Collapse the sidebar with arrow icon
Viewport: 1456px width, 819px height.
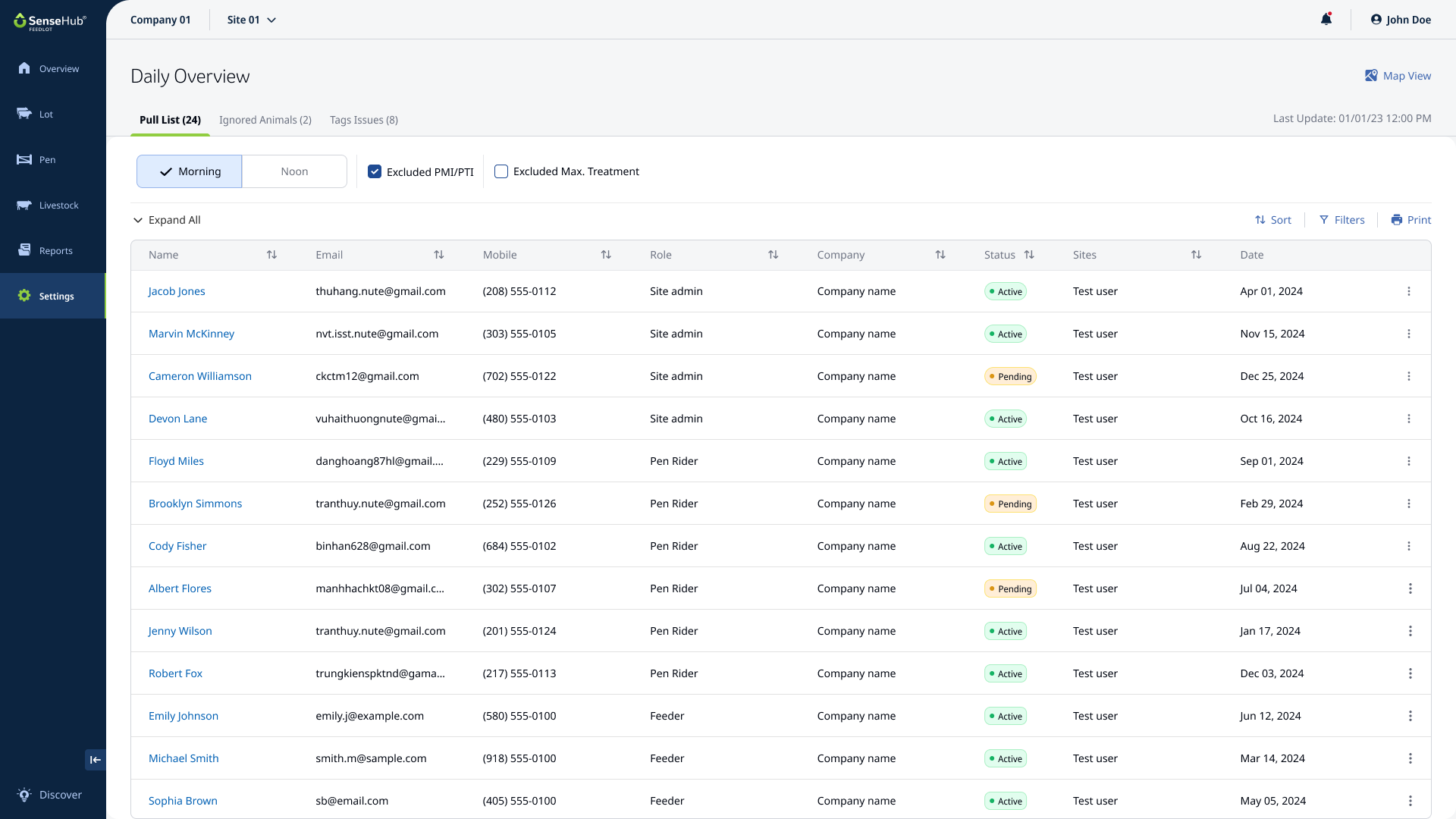point(96,760)
